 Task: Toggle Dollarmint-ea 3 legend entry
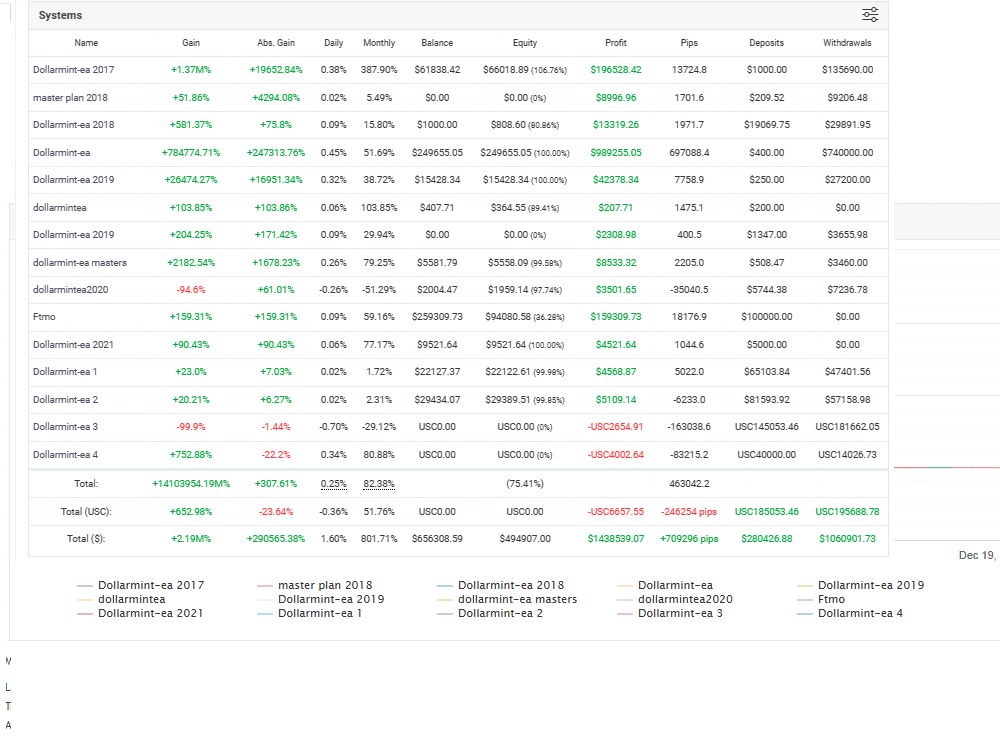point(670,613)
